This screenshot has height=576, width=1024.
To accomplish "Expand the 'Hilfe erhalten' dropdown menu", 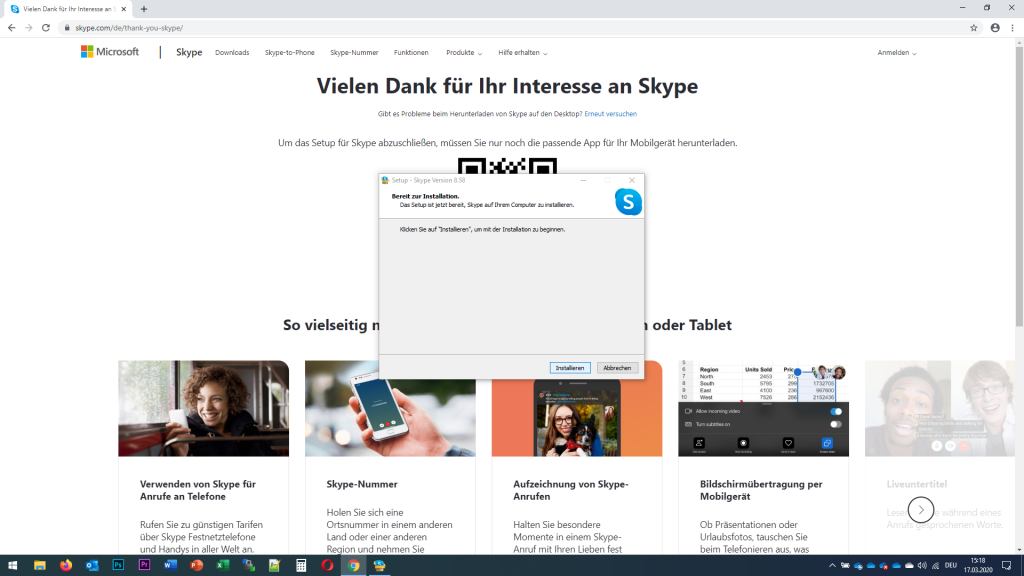I will pyautogui.click(x=522, y=53).
